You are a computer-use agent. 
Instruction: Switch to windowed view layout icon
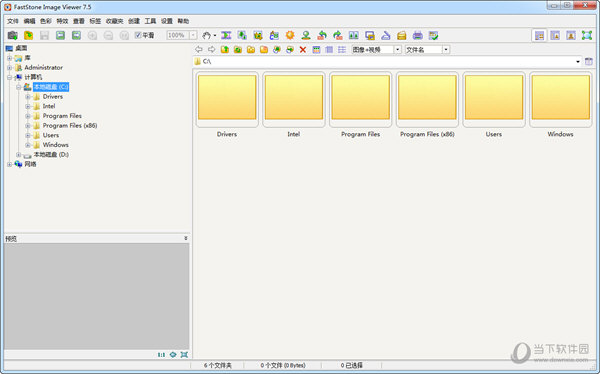555,36
